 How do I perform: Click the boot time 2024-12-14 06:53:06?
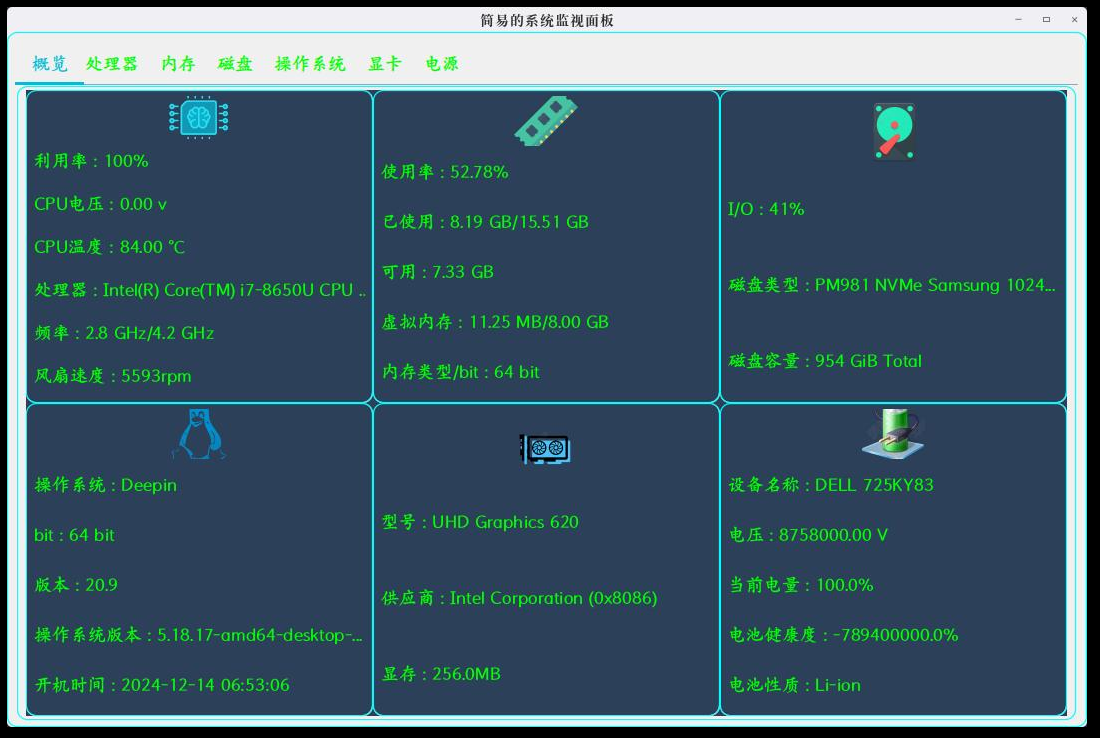pyautogui.click(x=205, y=685)
